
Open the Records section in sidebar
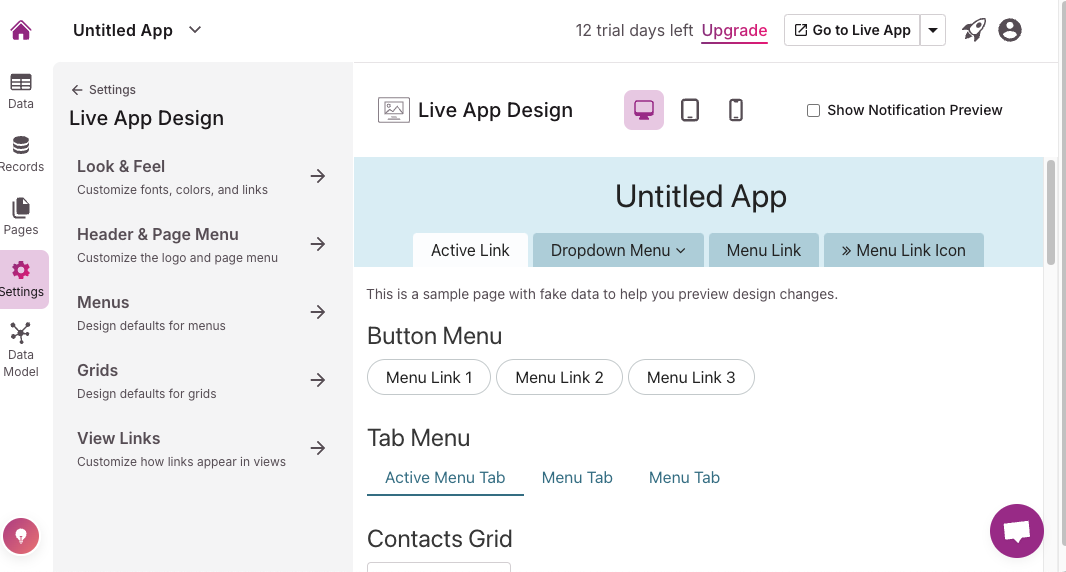pos(21,154)
